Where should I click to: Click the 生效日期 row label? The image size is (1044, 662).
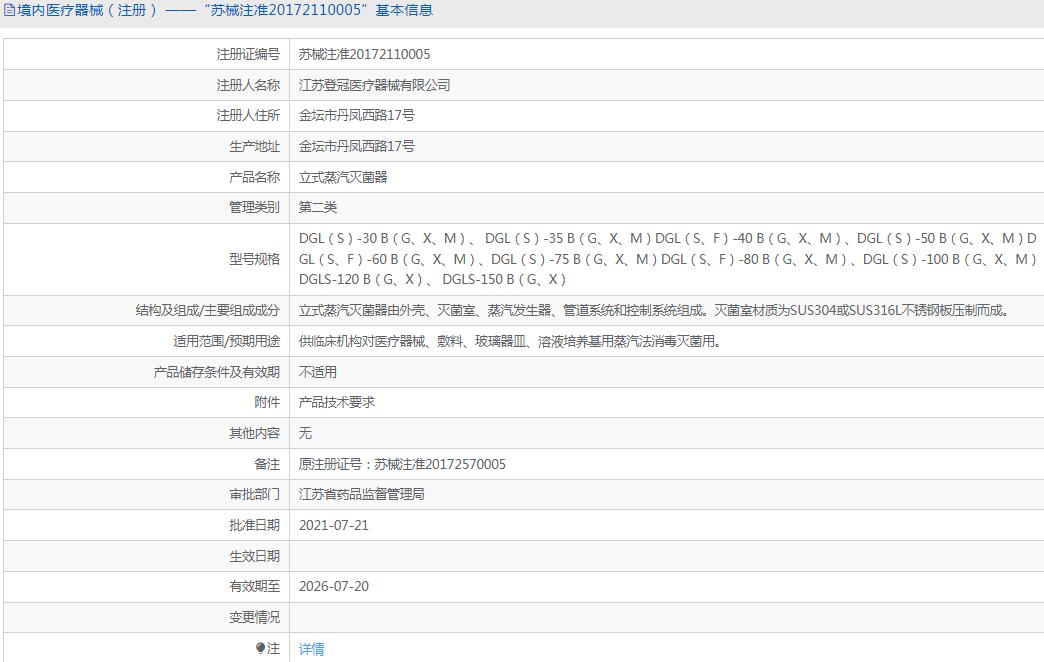254,556
